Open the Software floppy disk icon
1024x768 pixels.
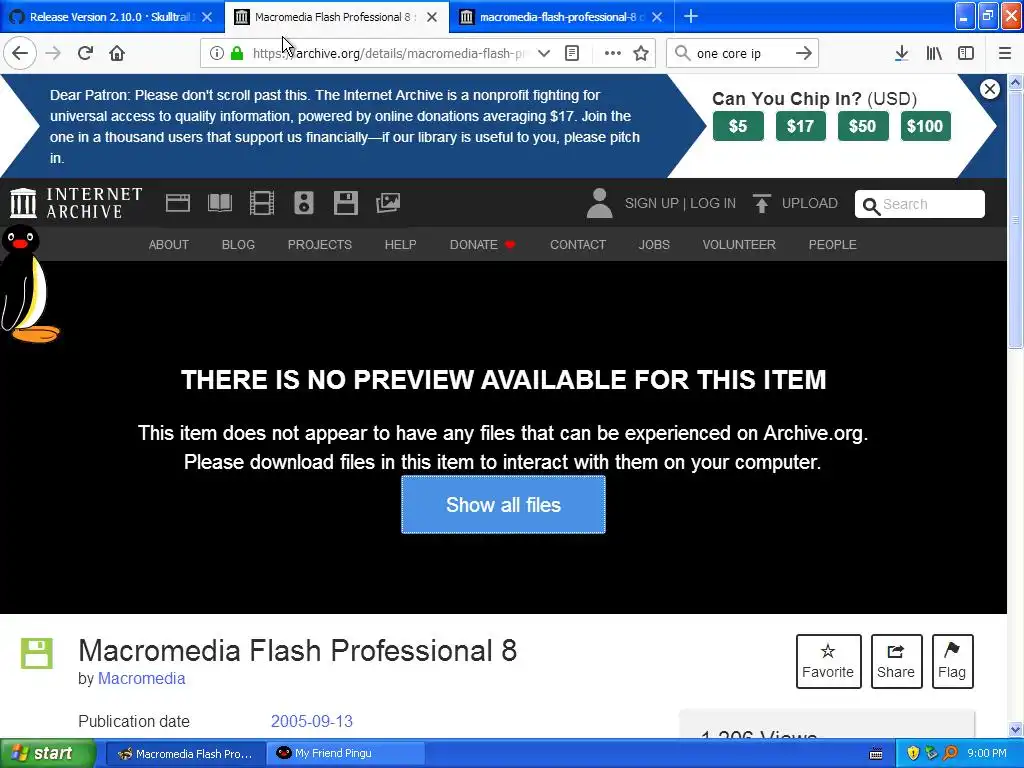[x=345, y=203]
